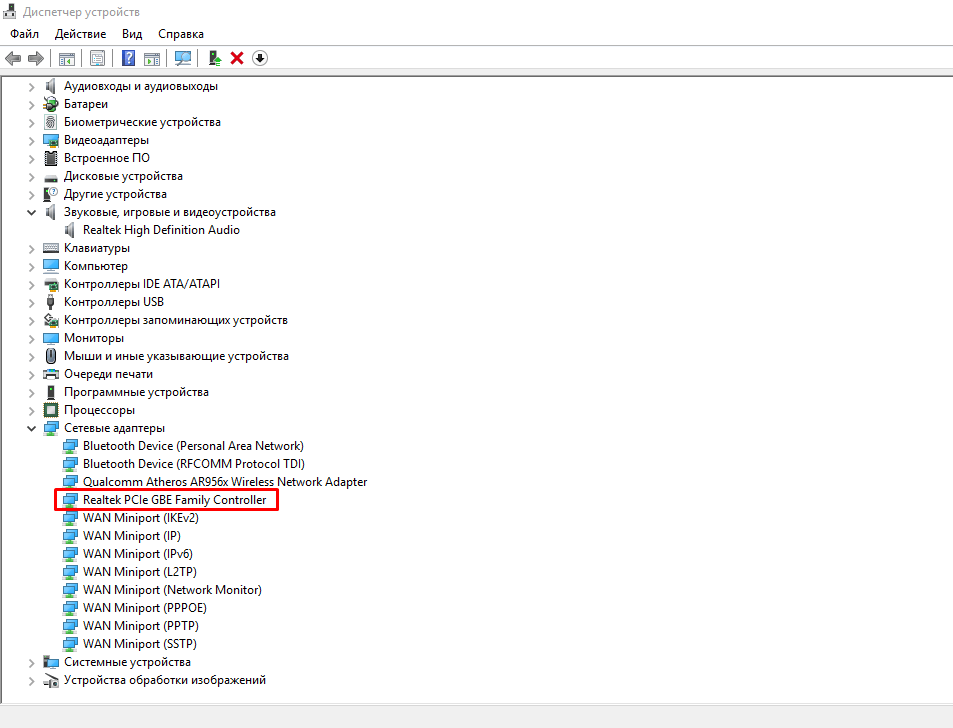Click the Биометрические устройства fingerprint icon
This screenshot has height=728, width=953.
coord(51,123)
